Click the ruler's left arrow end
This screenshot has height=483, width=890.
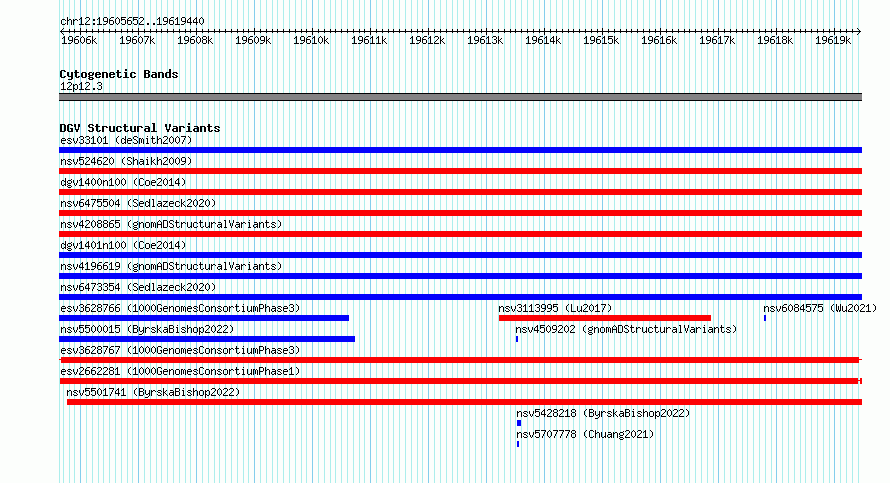coord(62,31)
